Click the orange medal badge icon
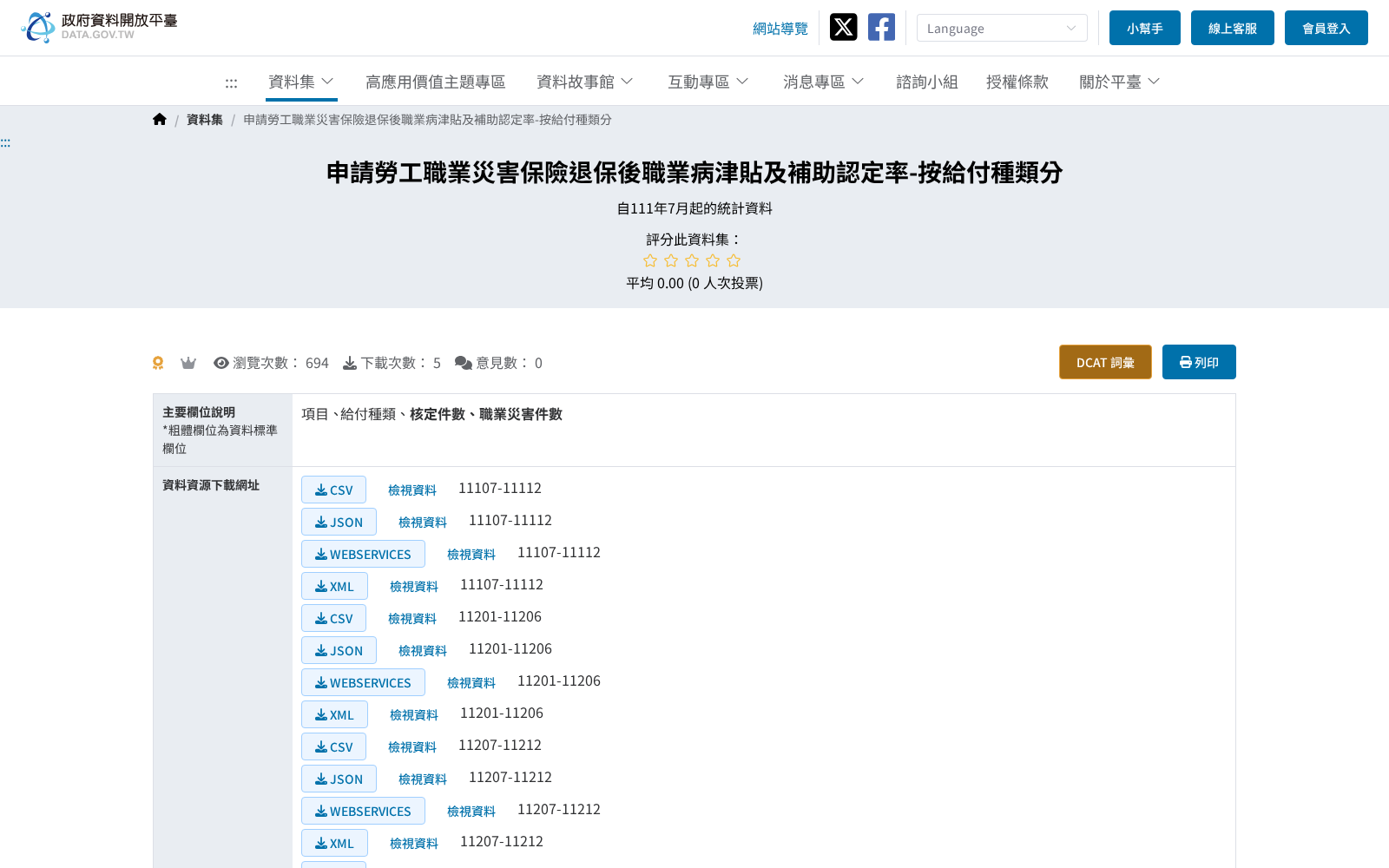 pyautogui.click(x=158, y=363)
